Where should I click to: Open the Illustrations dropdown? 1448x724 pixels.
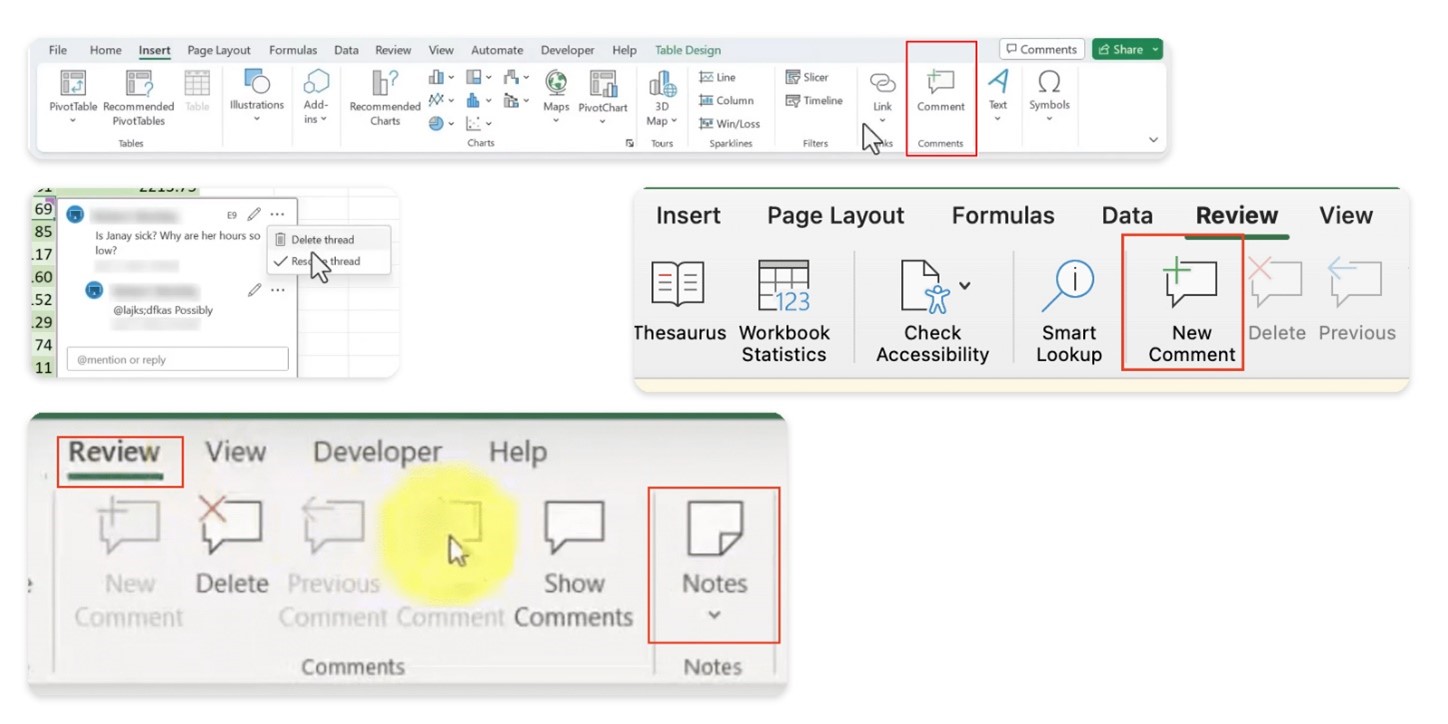257,118
